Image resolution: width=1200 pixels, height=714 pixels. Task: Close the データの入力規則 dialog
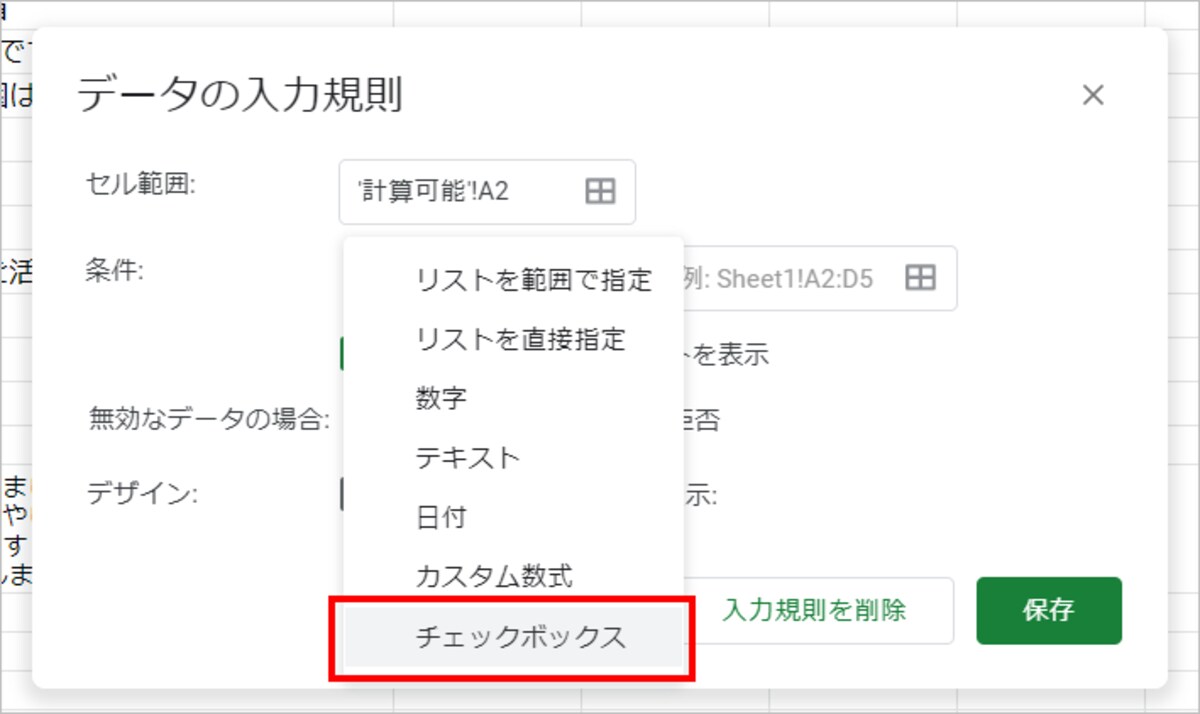[1093, 95]
